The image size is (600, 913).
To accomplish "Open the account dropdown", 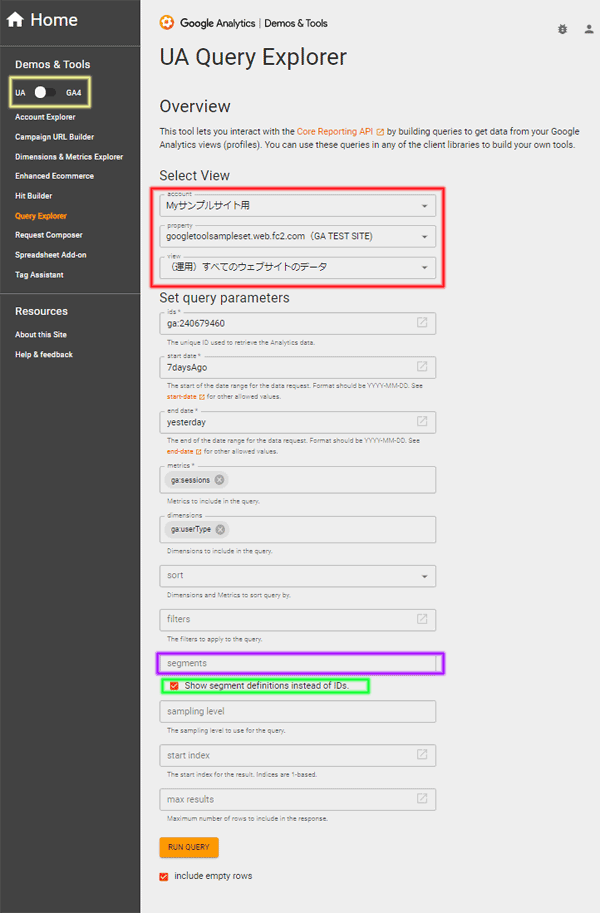I will 298,206.
